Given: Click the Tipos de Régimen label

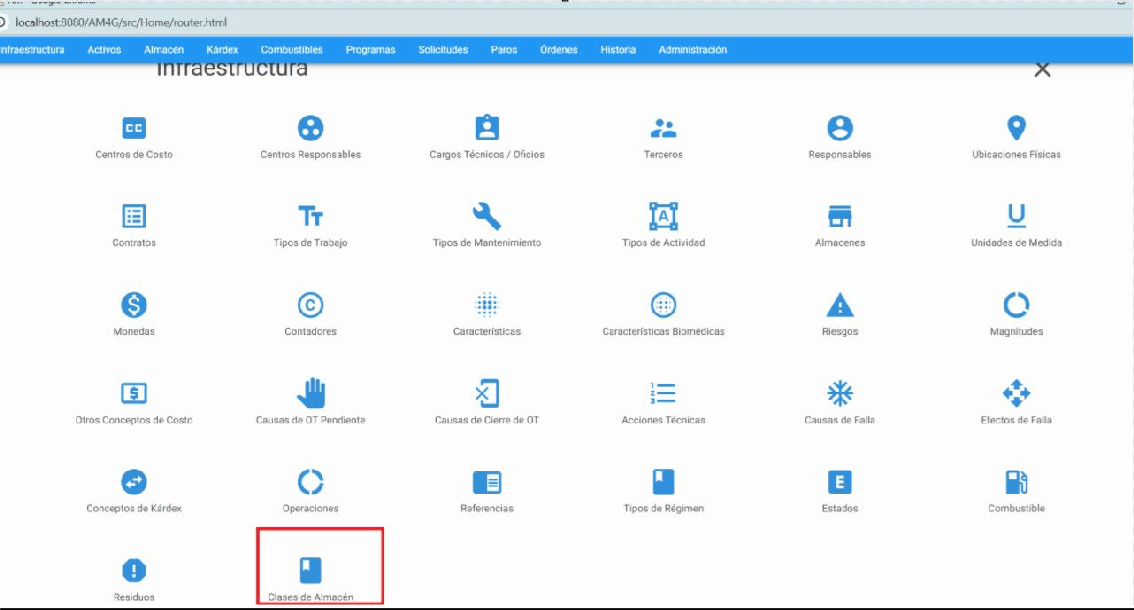Looking at the screenshot, I should point(664,508).
